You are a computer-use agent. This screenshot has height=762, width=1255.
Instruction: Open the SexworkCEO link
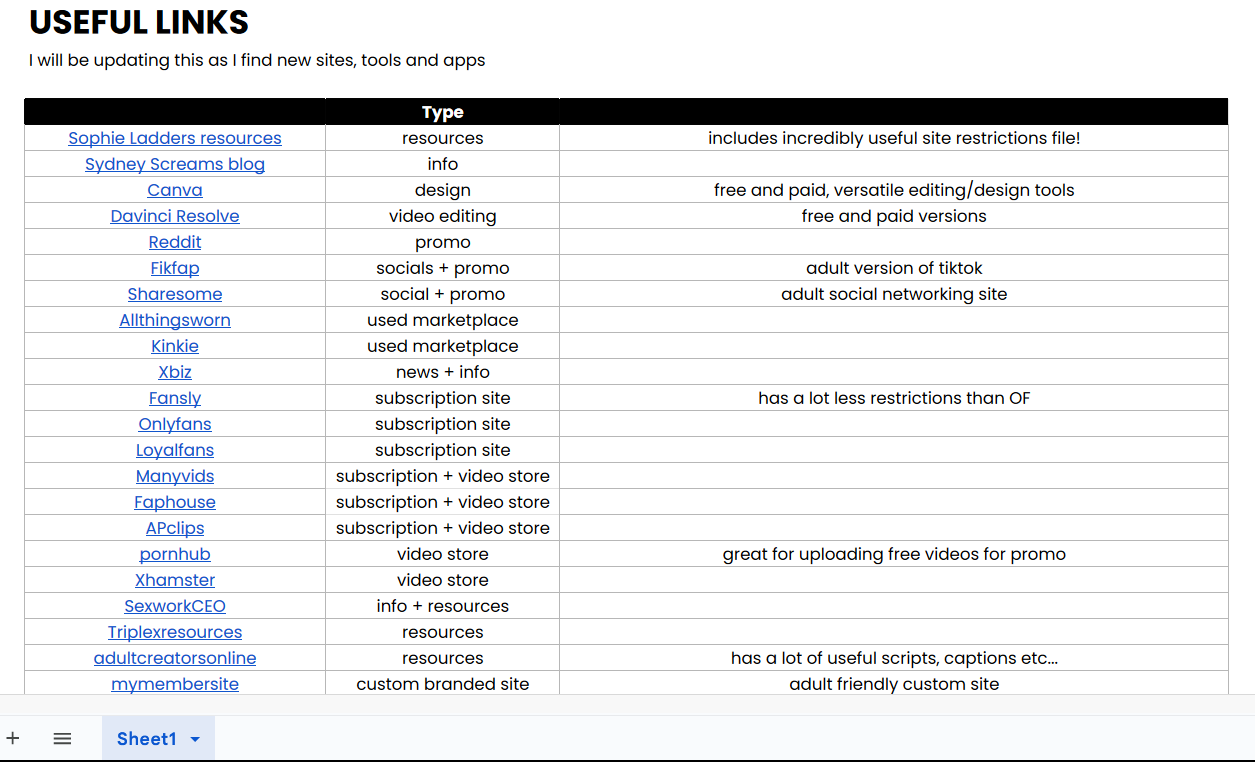(x=175, y=606)
